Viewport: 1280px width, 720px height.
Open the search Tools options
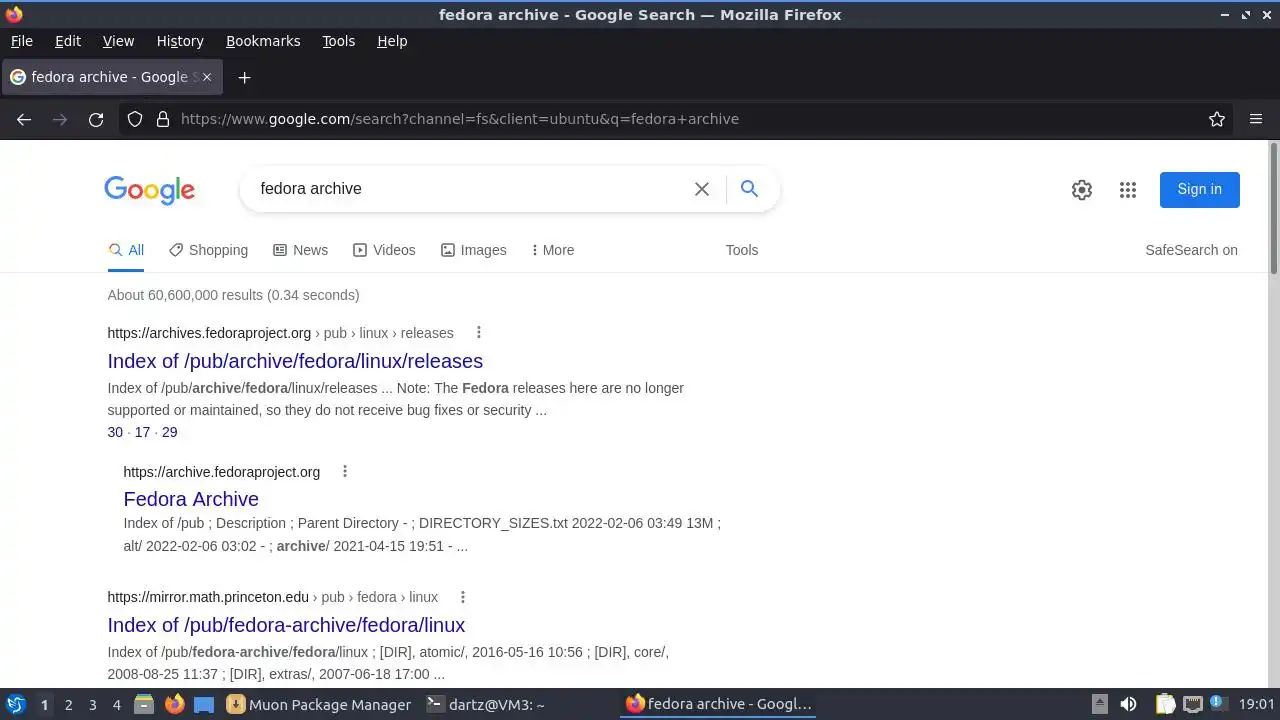[x=742, y=250]
